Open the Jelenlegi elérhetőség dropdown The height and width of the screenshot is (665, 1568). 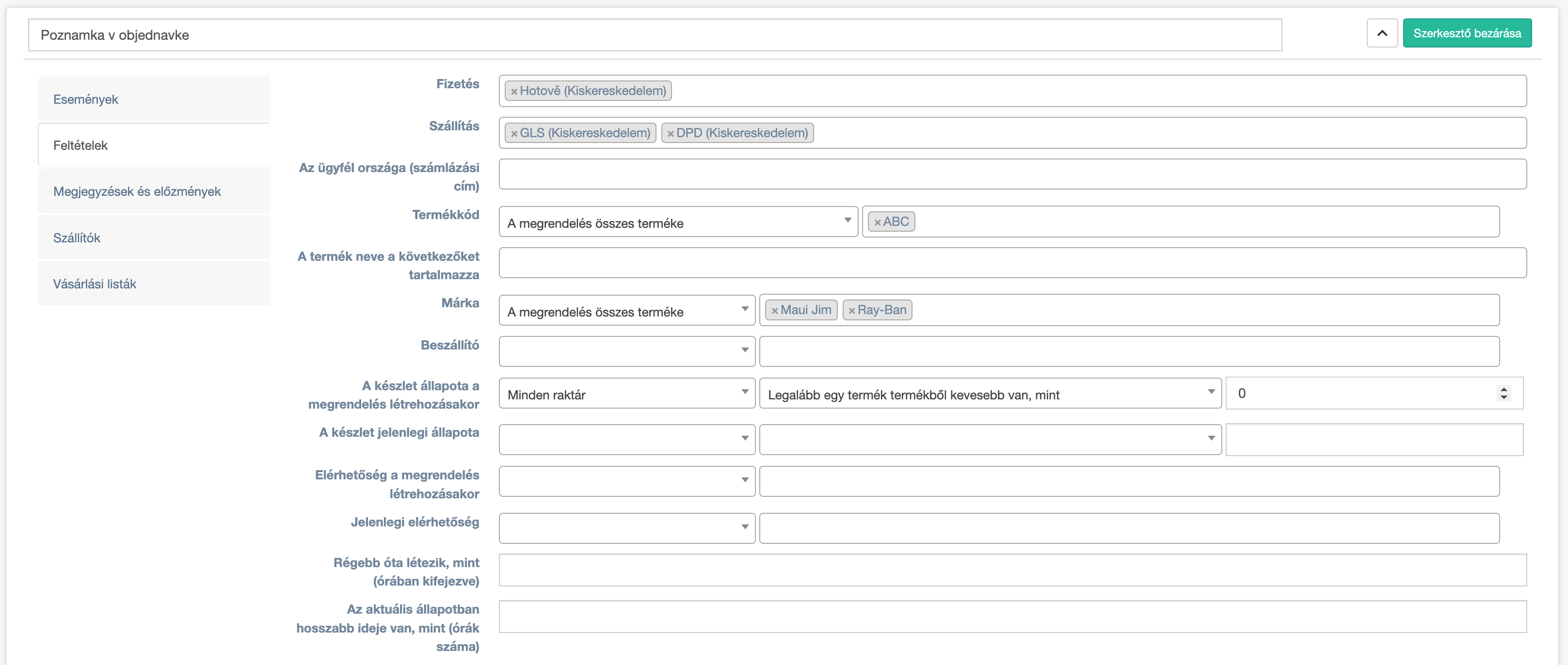627,528
